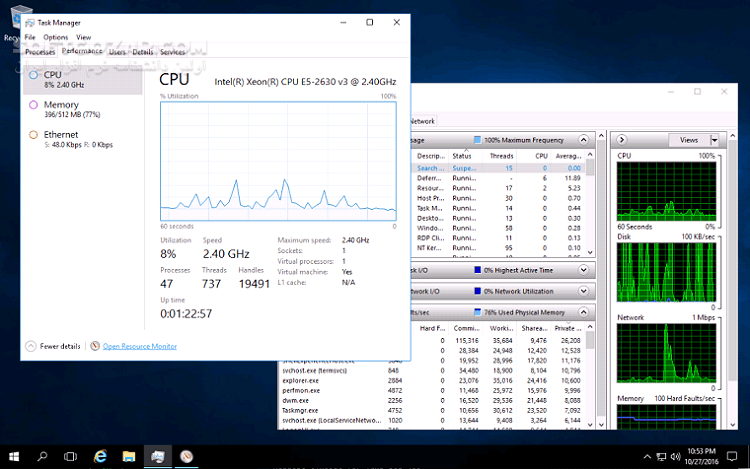Open the File menu in Task Manager
The width and height of the screenshot is (750, 469).
(x=30, y=37)
